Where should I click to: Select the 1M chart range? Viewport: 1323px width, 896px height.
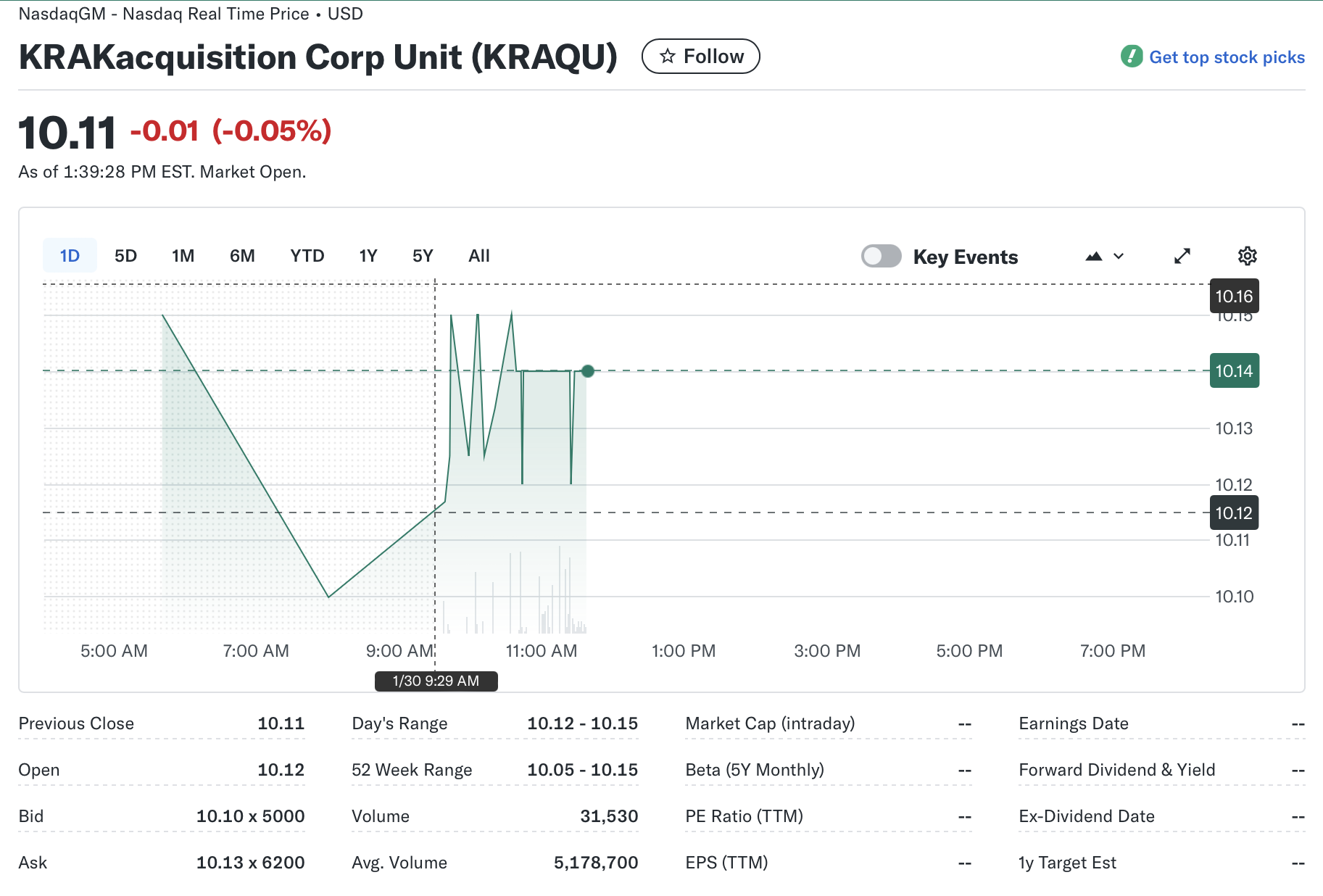183,255
